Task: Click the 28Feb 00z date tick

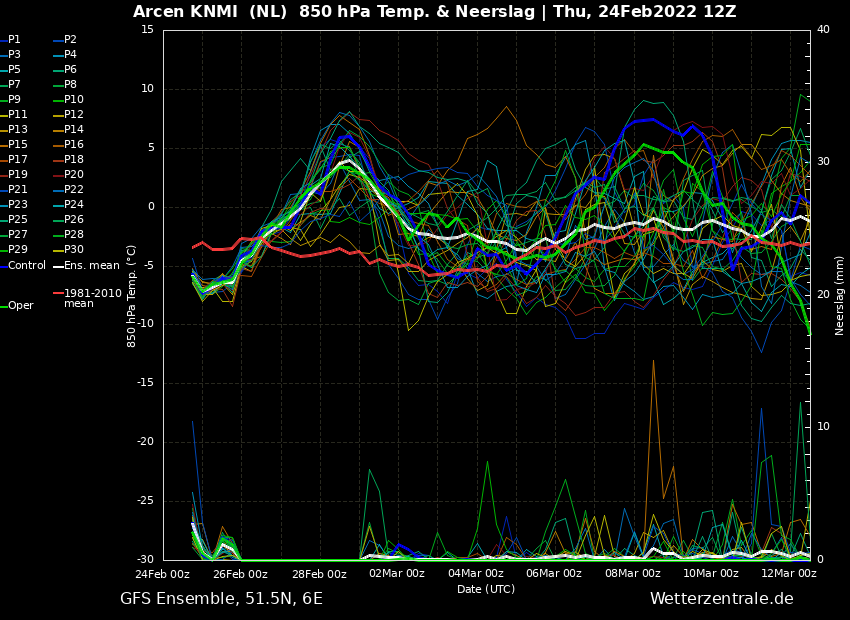Action: coord(319,574)
